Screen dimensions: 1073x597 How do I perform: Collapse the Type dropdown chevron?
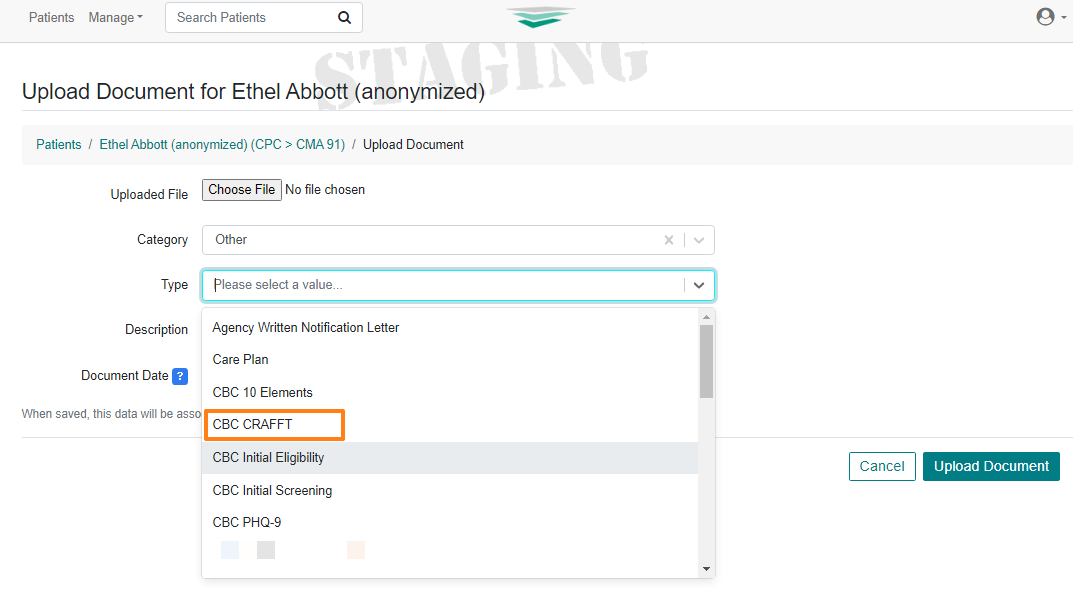[699, 285]
